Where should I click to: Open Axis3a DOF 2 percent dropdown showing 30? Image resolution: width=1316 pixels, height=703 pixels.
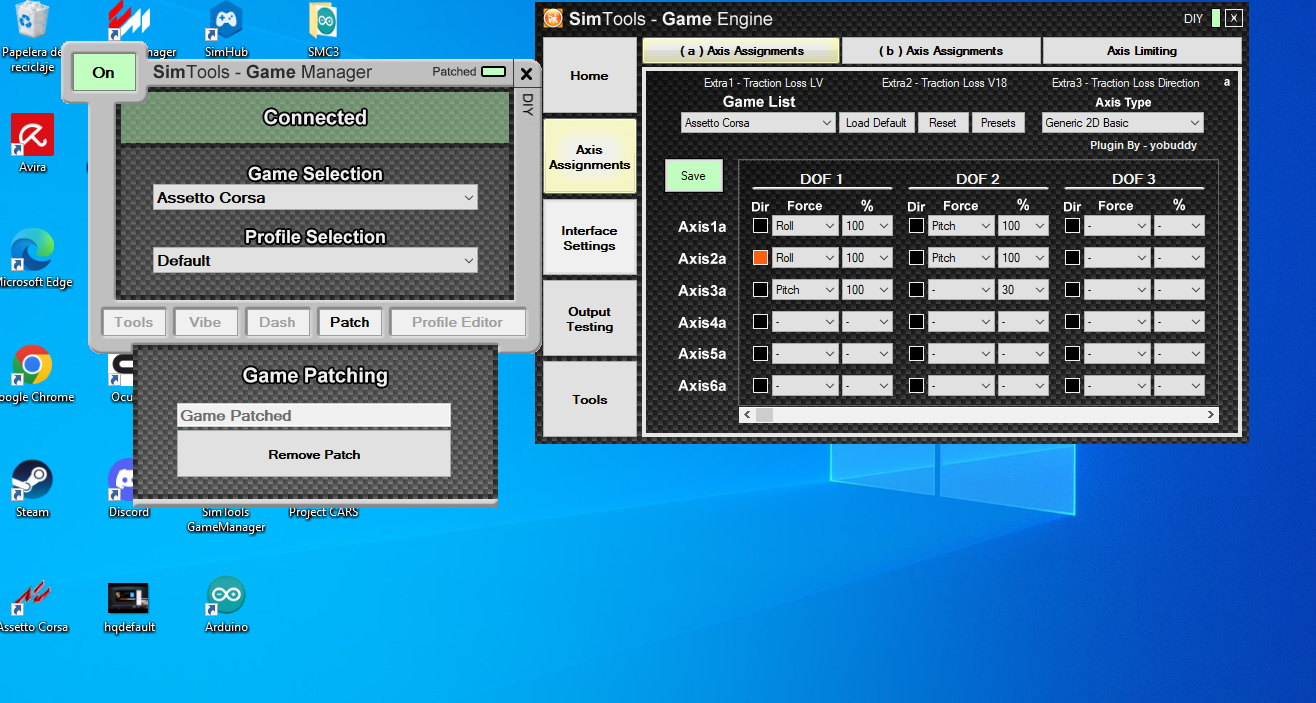coord(1023,290)
